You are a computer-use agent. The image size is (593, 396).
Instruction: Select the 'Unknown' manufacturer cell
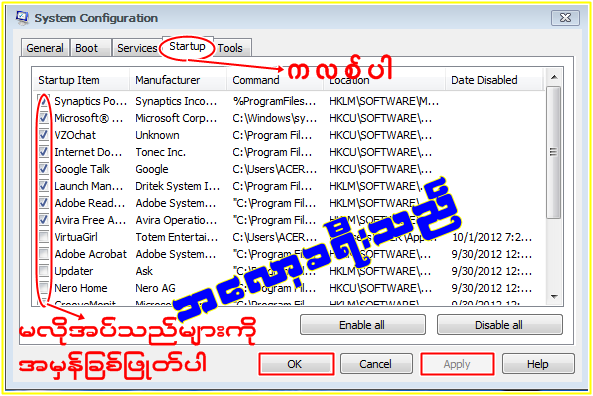tap(157, 135)
